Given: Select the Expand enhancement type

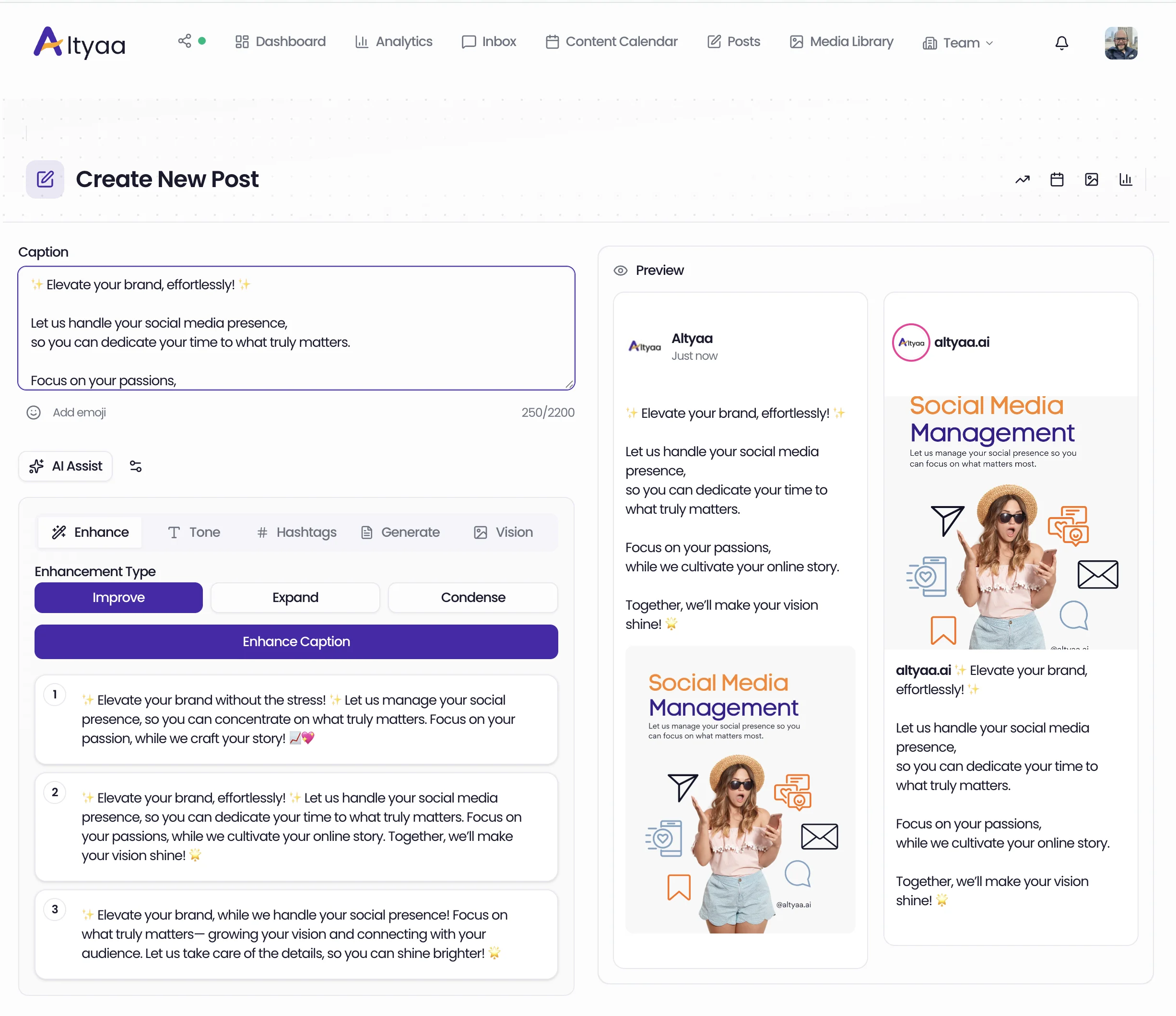Looking at the screenshot, I should [x=295, y=597].
